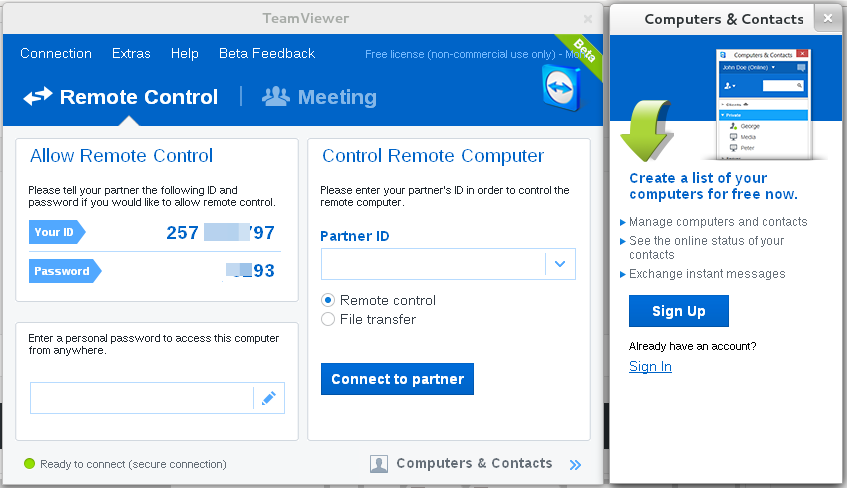The width and height of the screenshot is (847, 488).
Task: Follow the Sign In link
Action: (650, 367)
